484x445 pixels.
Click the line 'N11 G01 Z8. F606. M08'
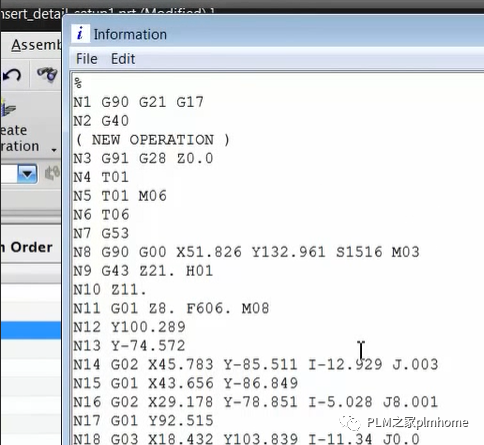[x=171, y=308]
